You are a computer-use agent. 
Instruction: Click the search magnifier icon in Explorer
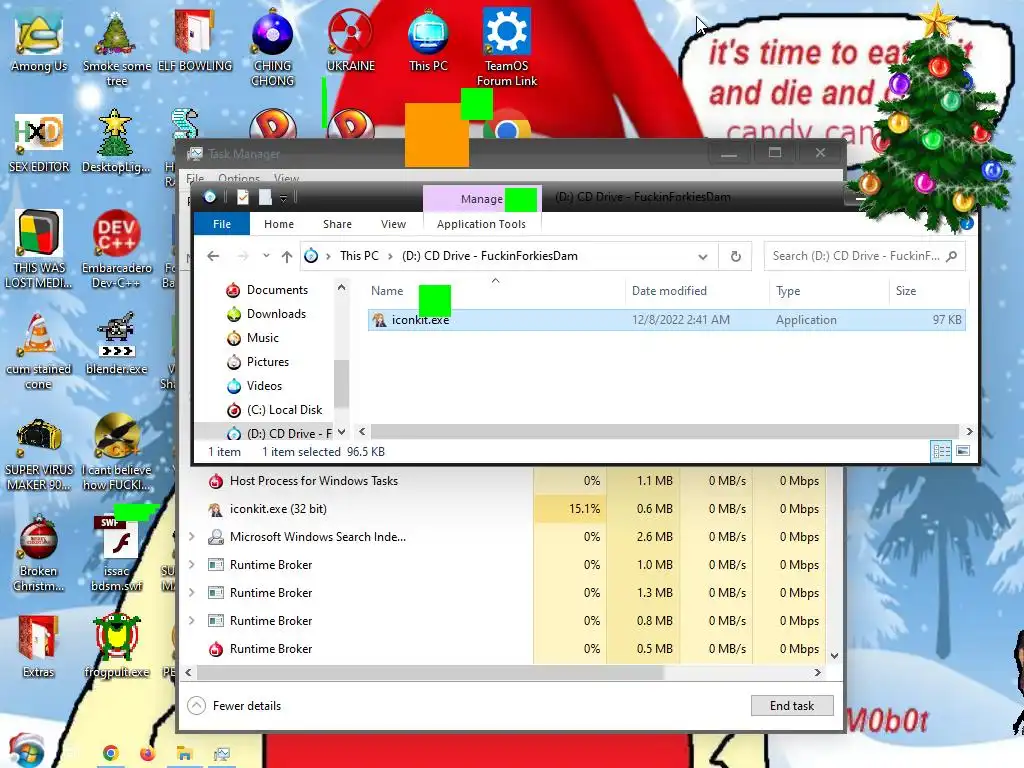pyautogui.click(x=952, y=256)
